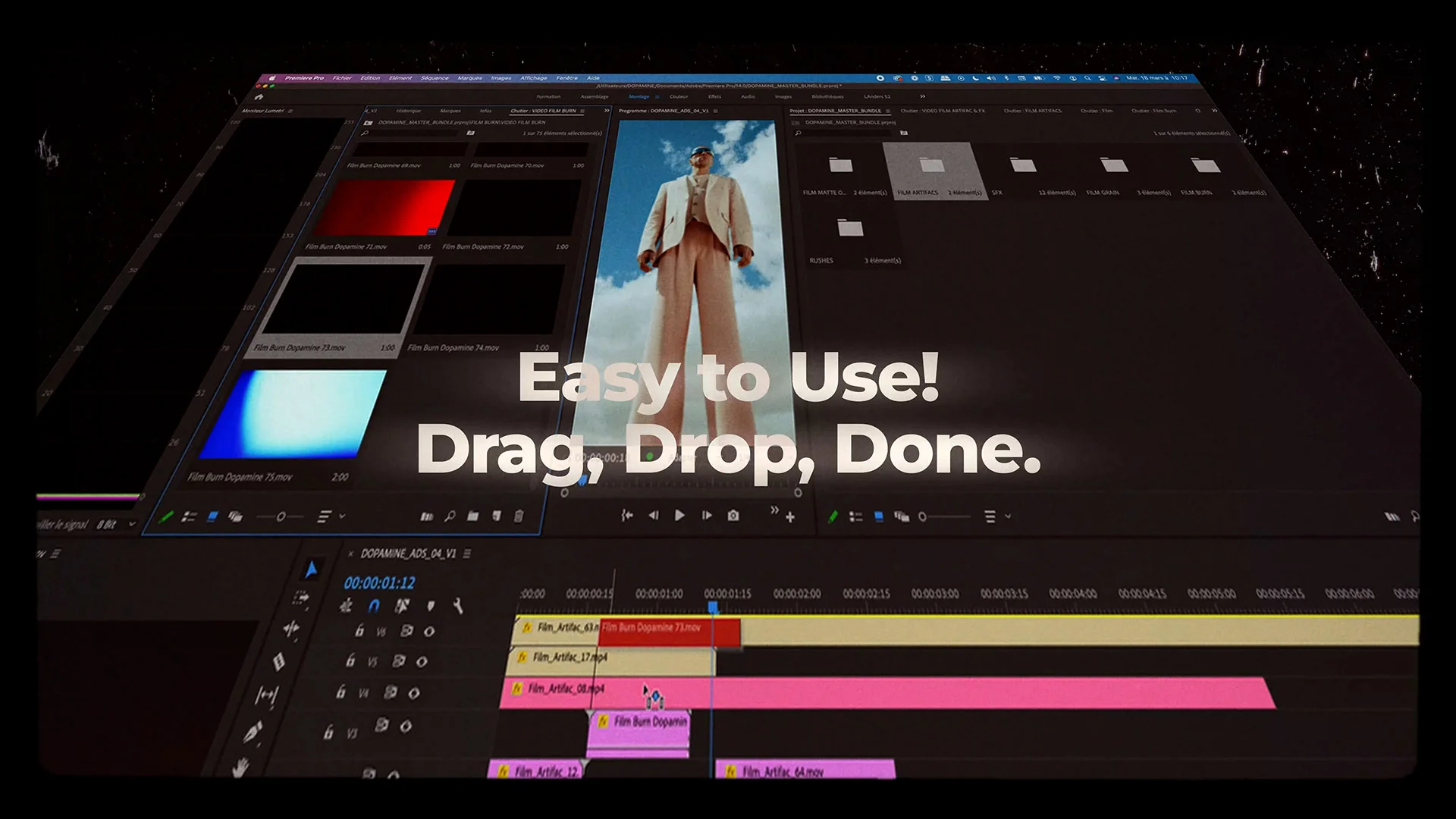
Task: Open timeline wrench display settings
Action: (x=458, y=606)
